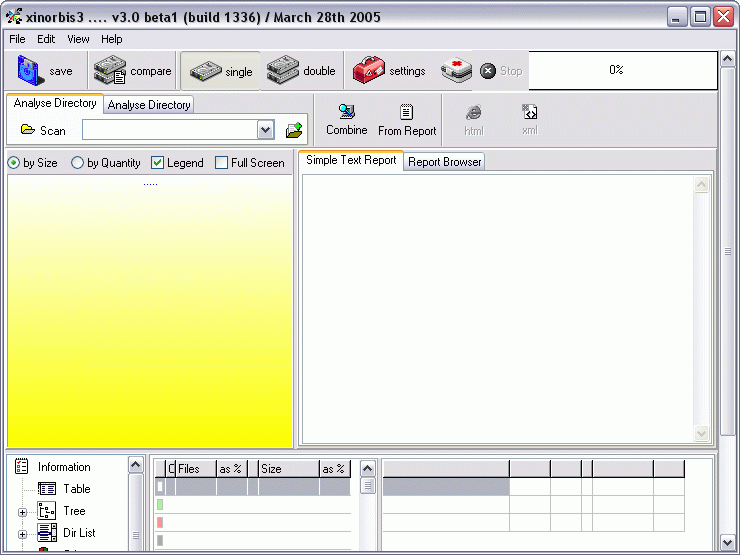This screenshot has width=740, height=555.
Task: Click the Size column header
Action: (x=289, y=469)
